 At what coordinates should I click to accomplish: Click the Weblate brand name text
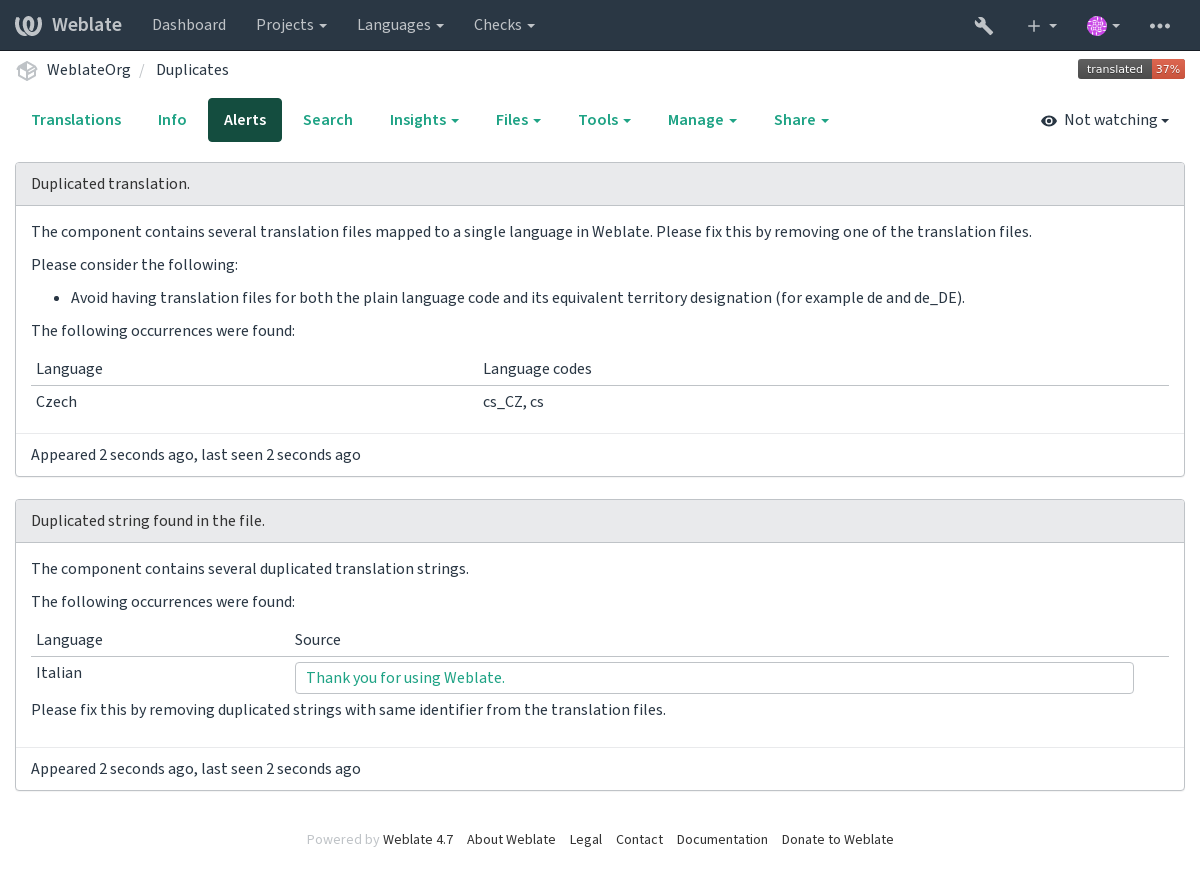[87, 25]
